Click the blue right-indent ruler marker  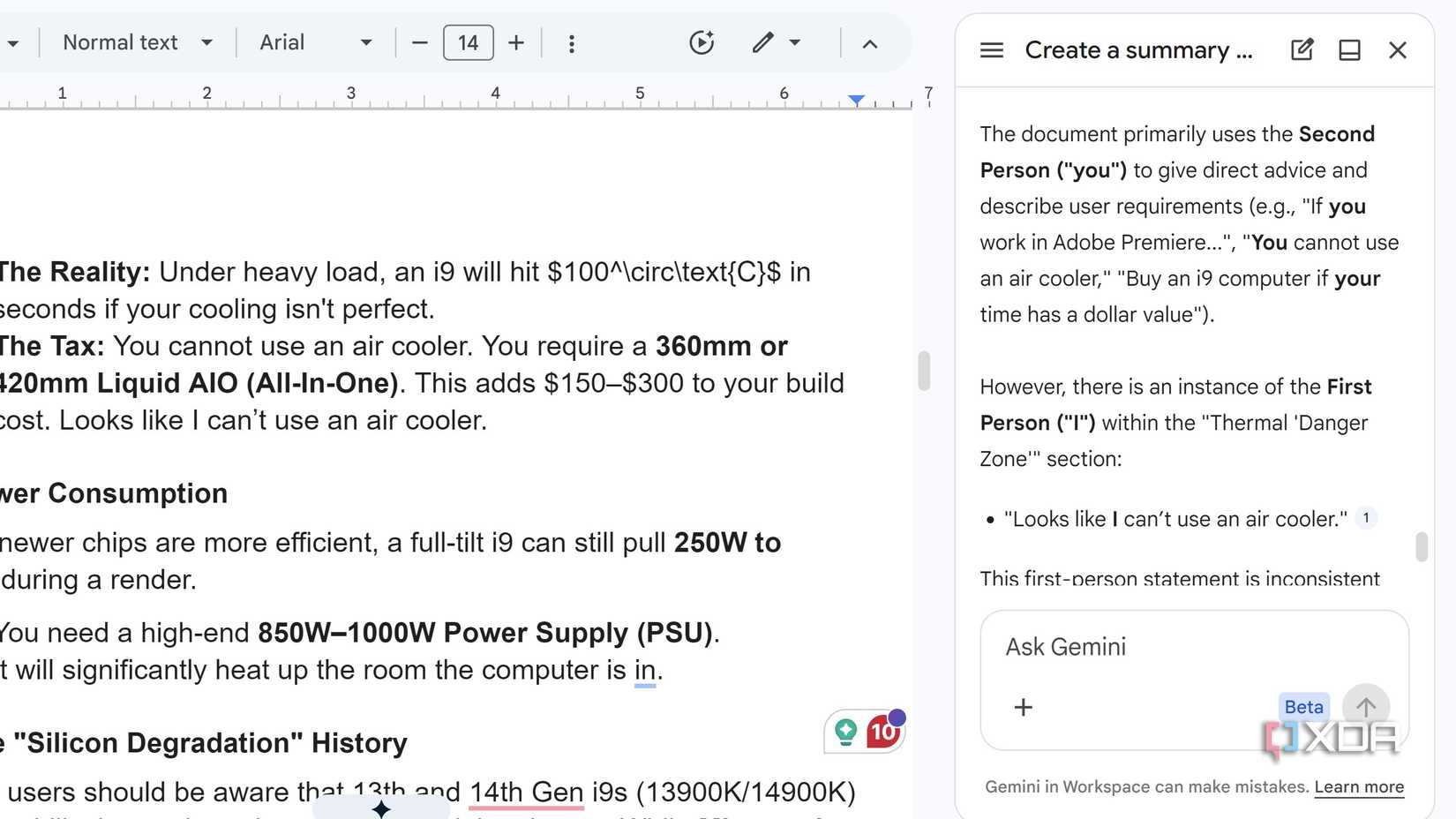[x=856, y=100]
